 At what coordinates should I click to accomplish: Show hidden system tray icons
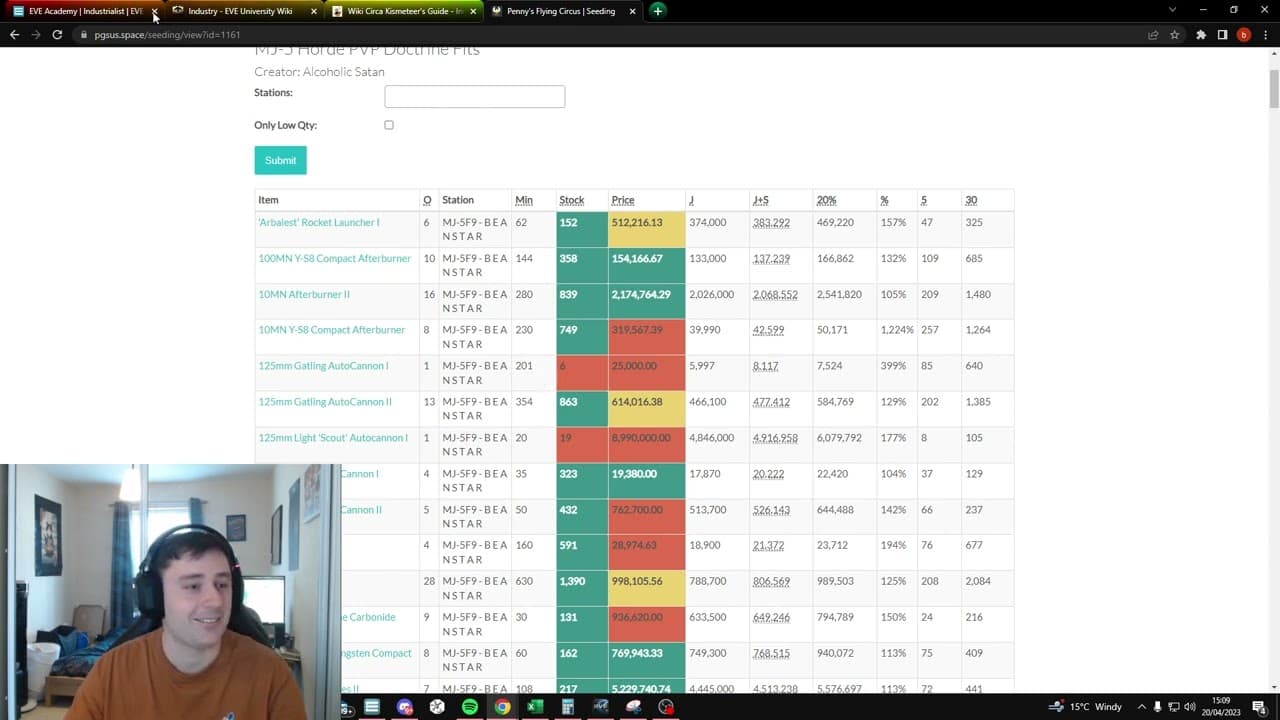point(1142,707)
